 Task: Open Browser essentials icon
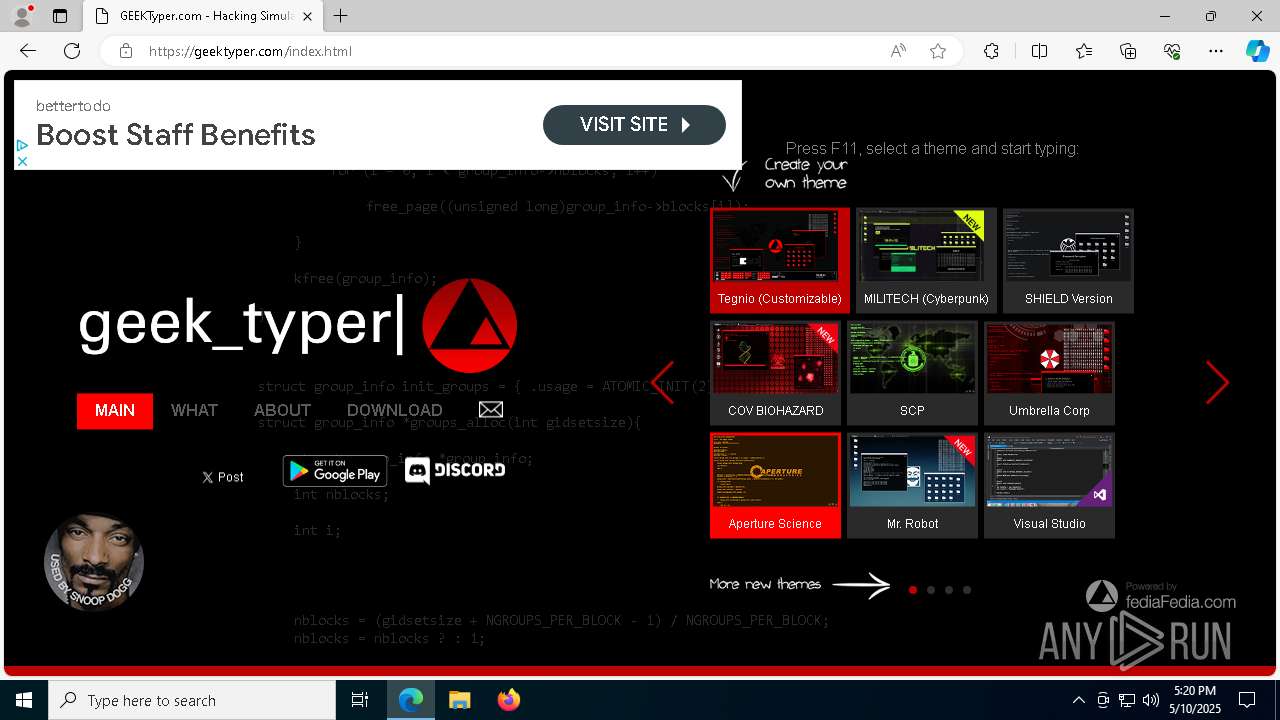coord(1172,51)
